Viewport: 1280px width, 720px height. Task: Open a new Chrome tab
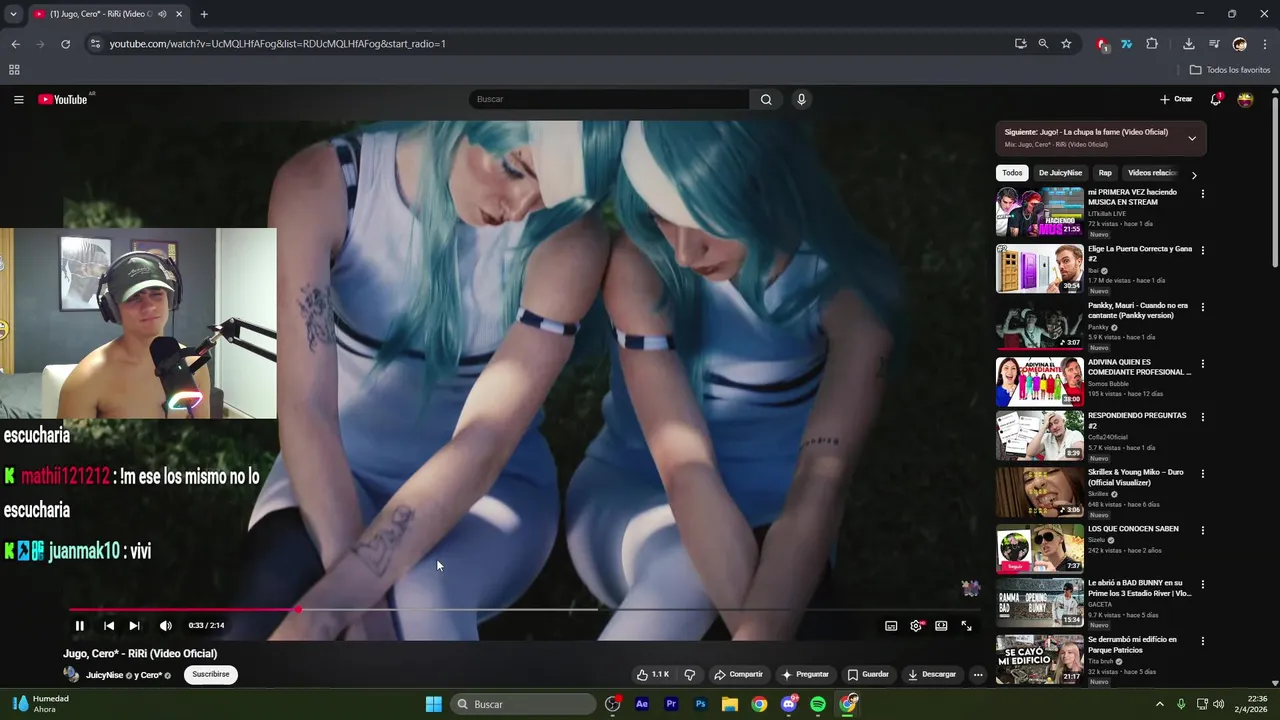click(x=204, y=14)
